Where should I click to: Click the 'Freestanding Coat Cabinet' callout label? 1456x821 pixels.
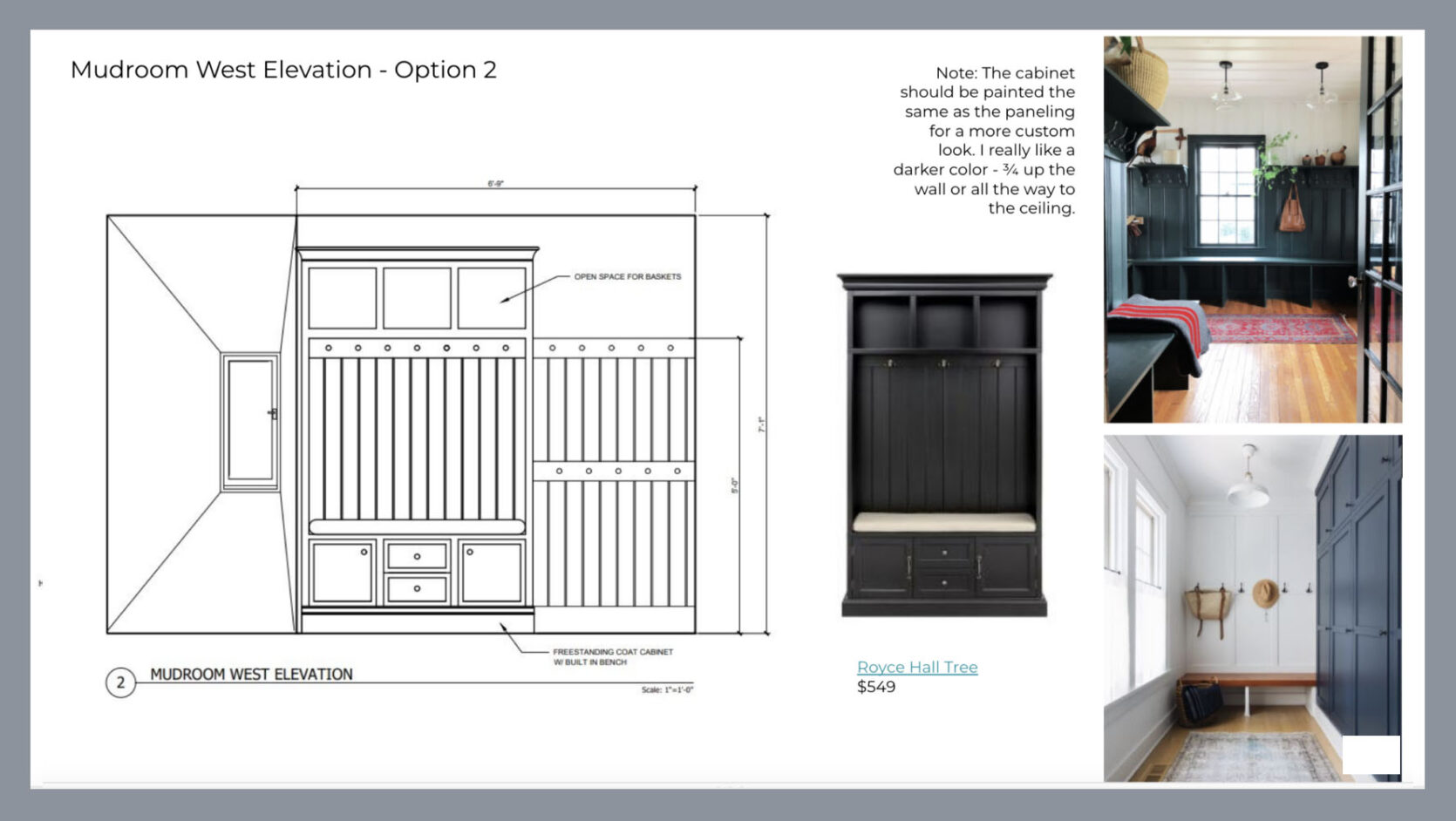[x=612, y=656]
